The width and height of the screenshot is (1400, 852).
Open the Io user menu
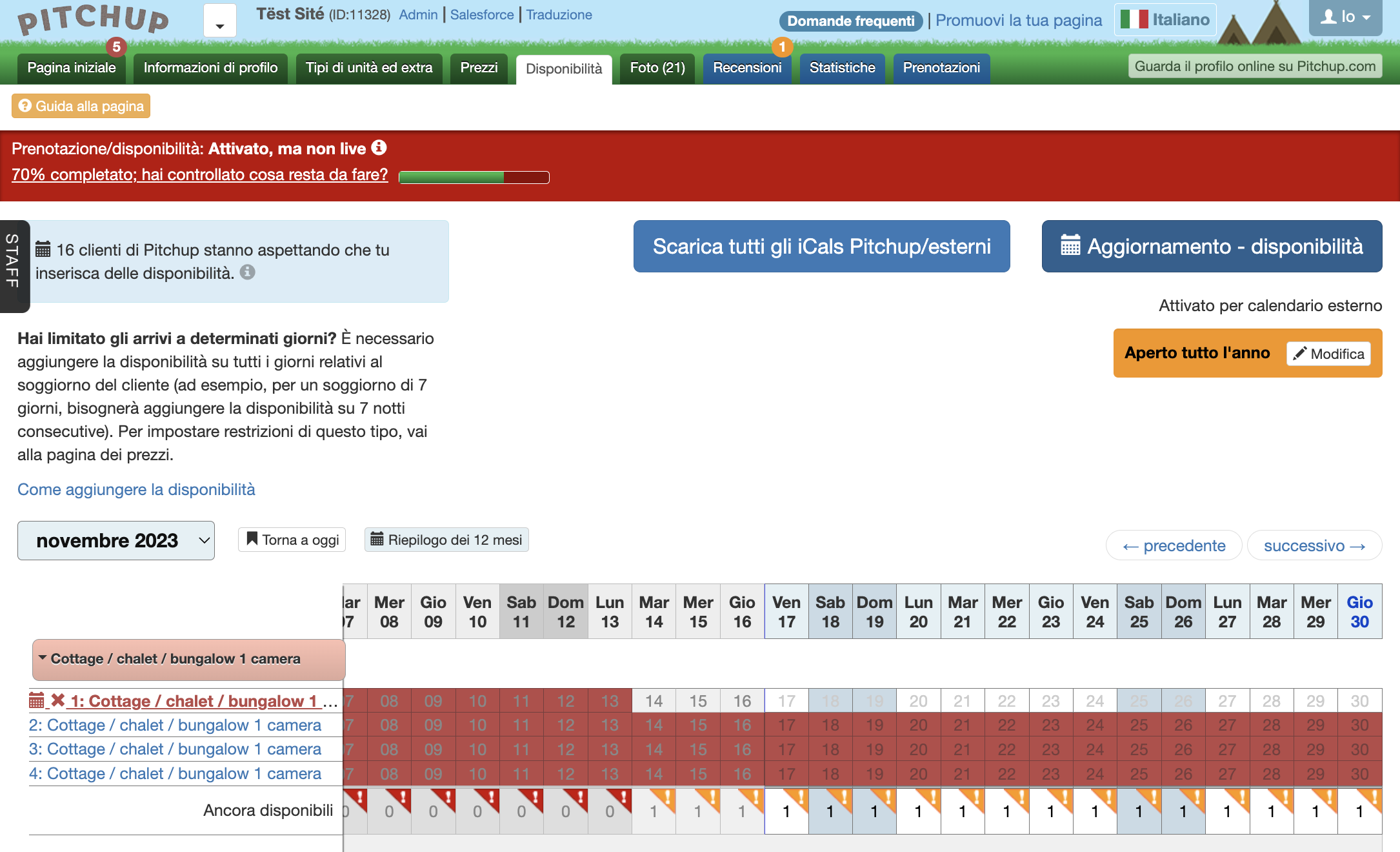coord(1345,17)
